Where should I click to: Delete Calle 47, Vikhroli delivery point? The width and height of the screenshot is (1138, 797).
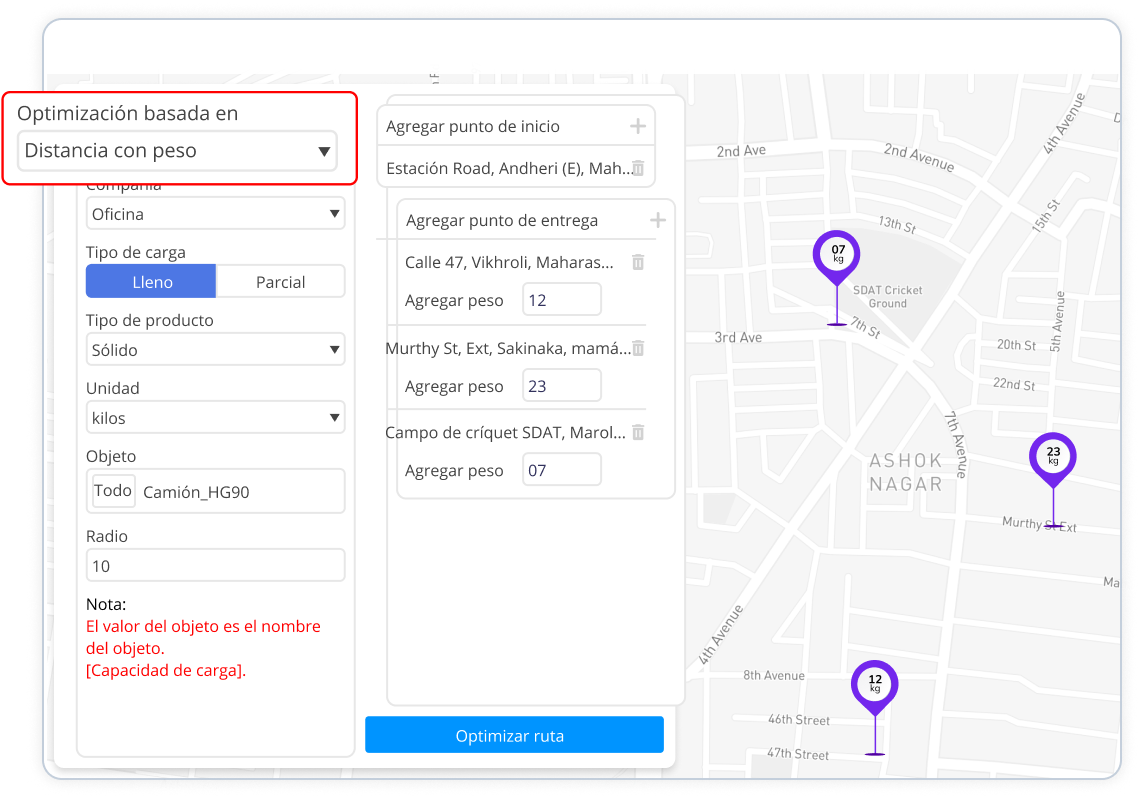638,262
